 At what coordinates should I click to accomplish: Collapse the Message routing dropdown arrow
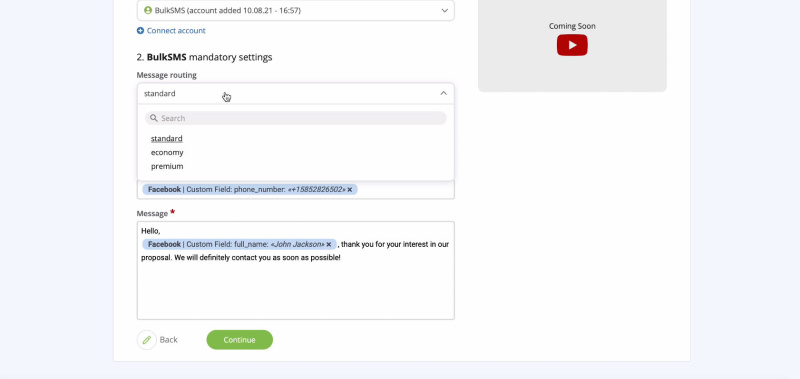tap(443, 93)
